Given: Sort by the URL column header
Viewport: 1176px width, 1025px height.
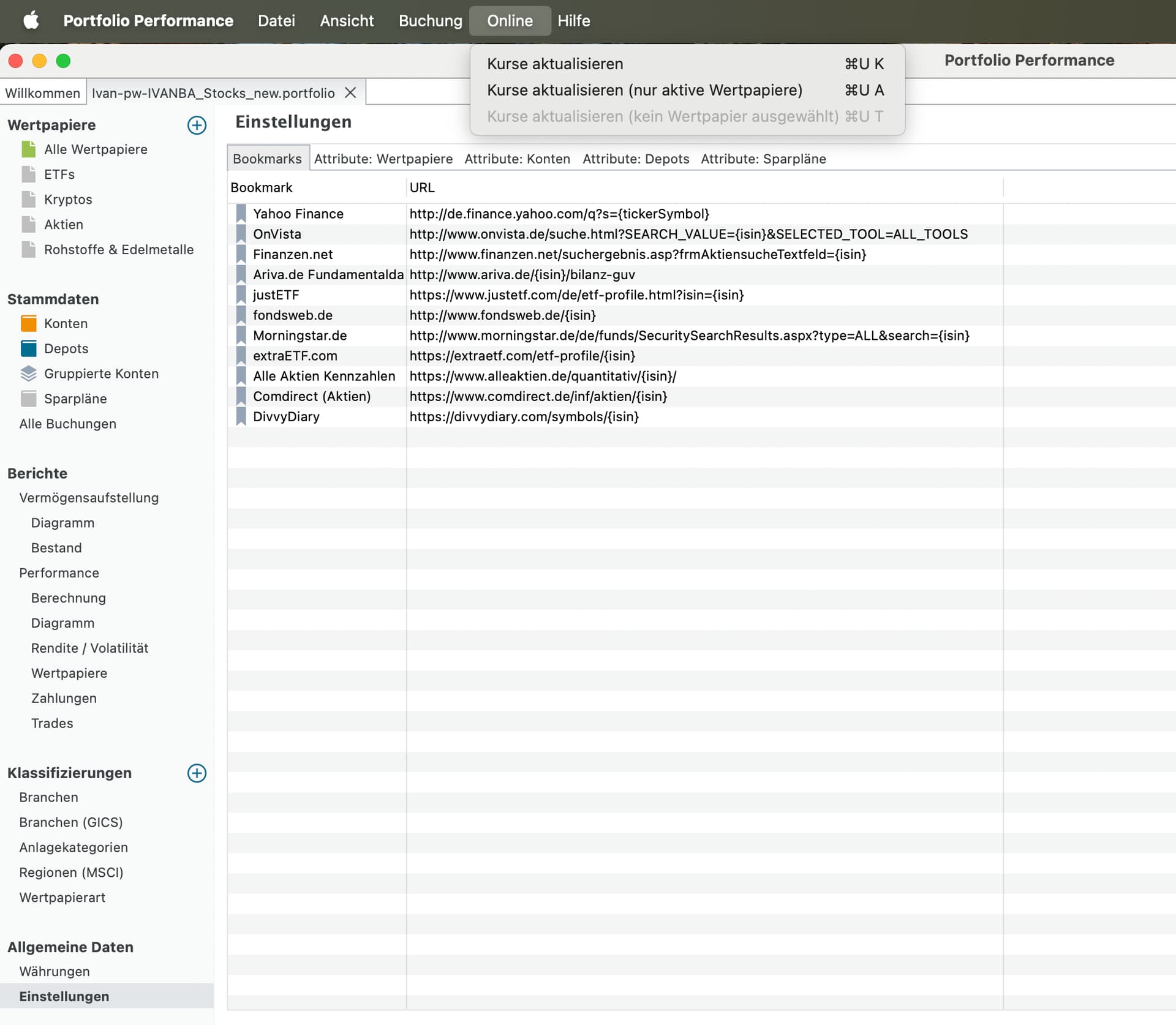Looking at the screenshot, I should (x=704, y=187).
